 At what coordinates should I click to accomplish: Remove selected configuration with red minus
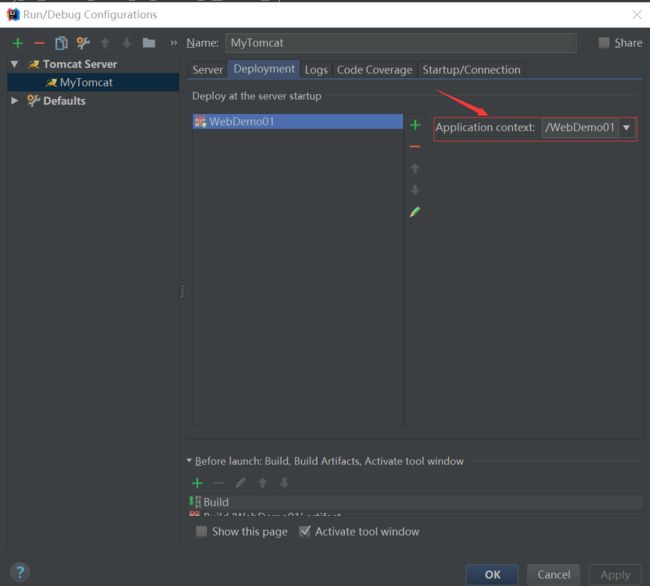pyautogui.click(x=39, y=43)
